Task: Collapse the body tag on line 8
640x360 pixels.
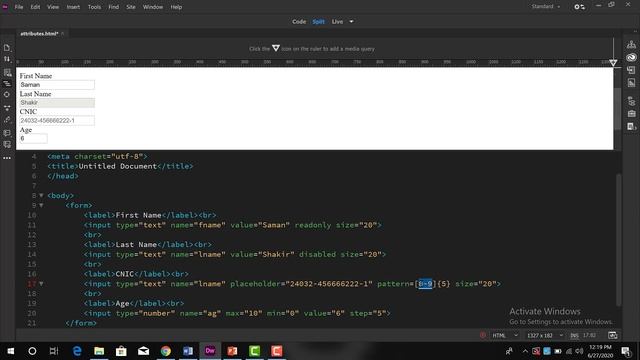Action: click(41, 196)
